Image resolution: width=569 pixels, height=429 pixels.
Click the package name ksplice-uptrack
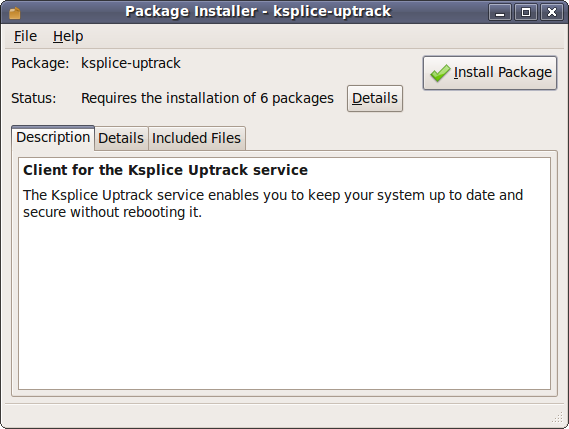(x=131, y=64)
